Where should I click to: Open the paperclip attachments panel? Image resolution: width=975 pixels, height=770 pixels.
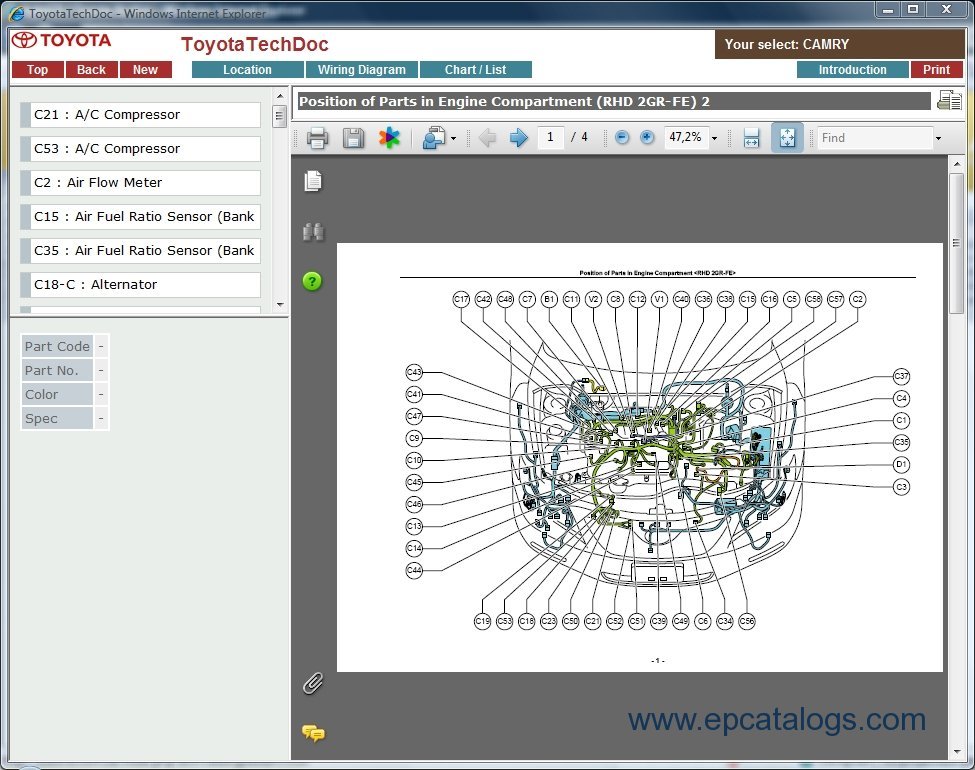pos(313,683)
